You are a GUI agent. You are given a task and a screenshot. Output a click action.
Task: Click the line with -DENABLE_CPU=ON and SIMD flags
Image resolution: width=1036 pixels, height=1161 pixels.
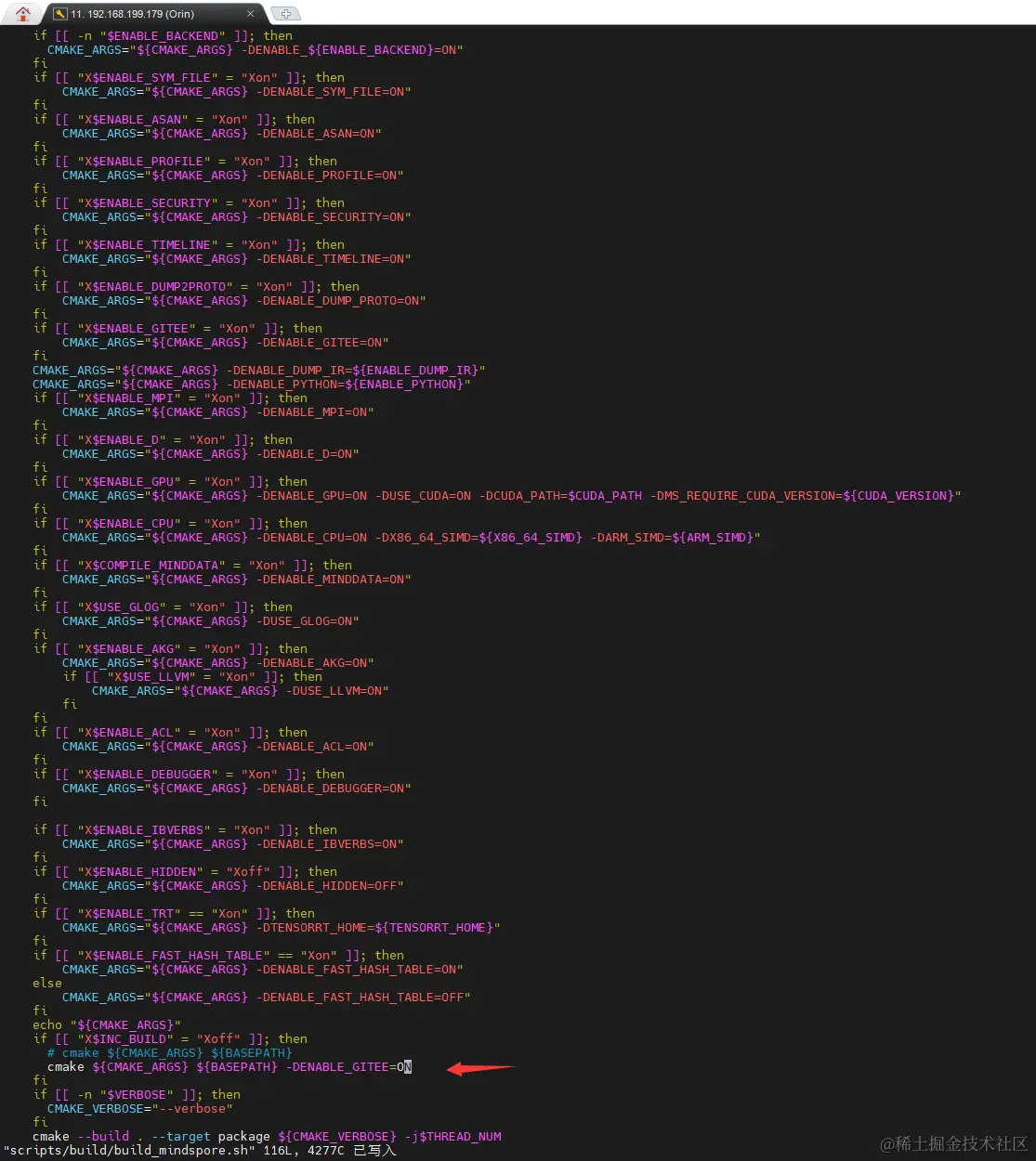(x=411, y=538)
